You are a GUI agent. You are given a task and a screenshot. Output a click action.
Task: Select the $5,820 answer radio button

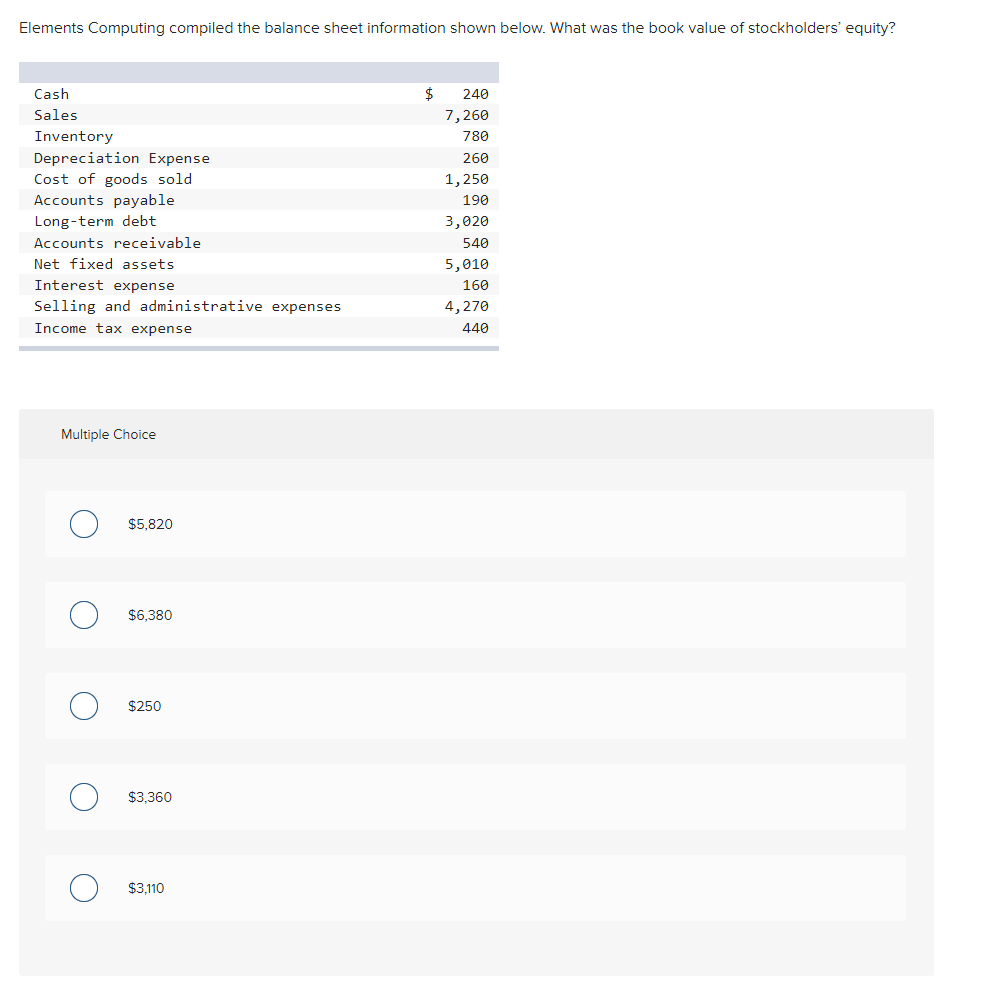tap(84, 524)
